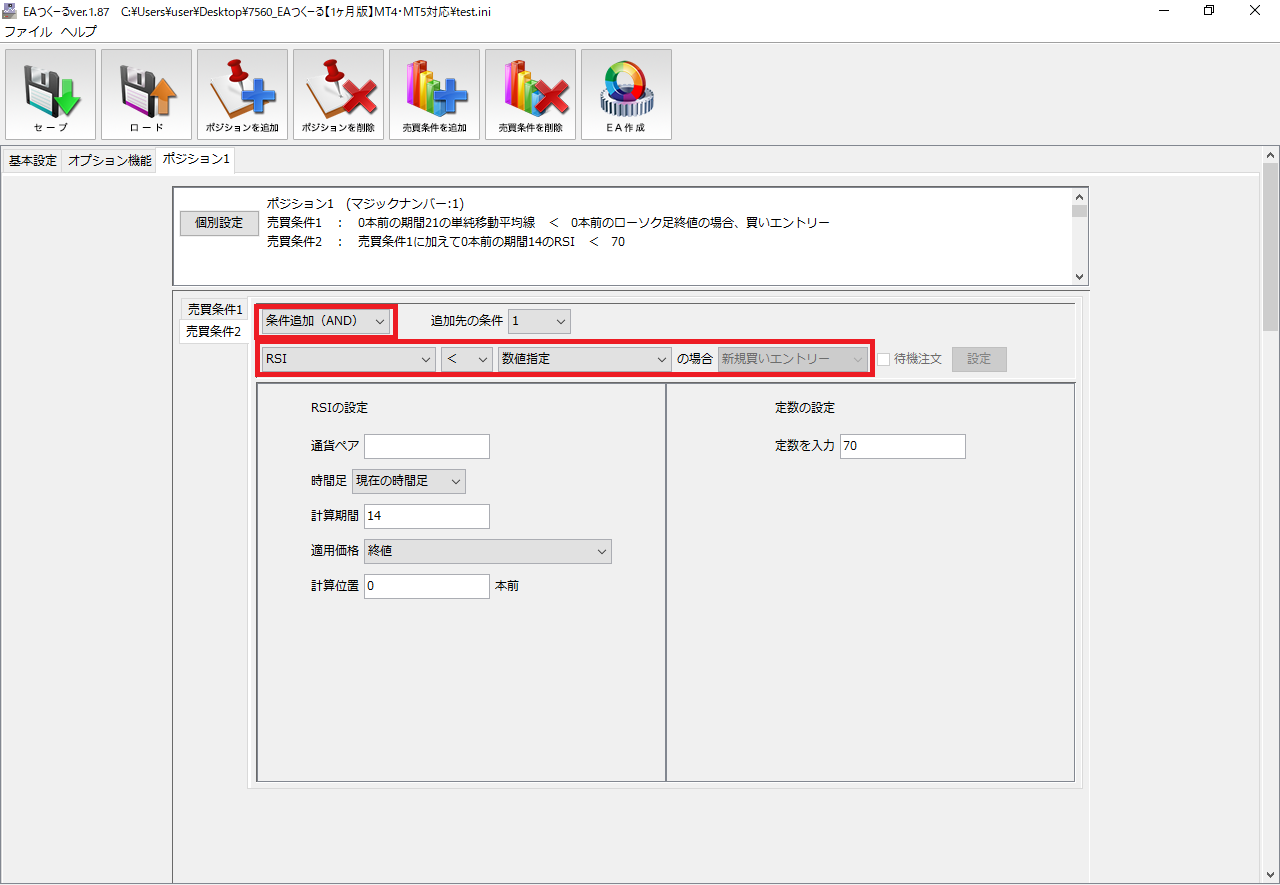This screenshot has width=1280, height=885.
Task: Add trade condition via 売買条件を追加 icon
Action: [434, 94]
